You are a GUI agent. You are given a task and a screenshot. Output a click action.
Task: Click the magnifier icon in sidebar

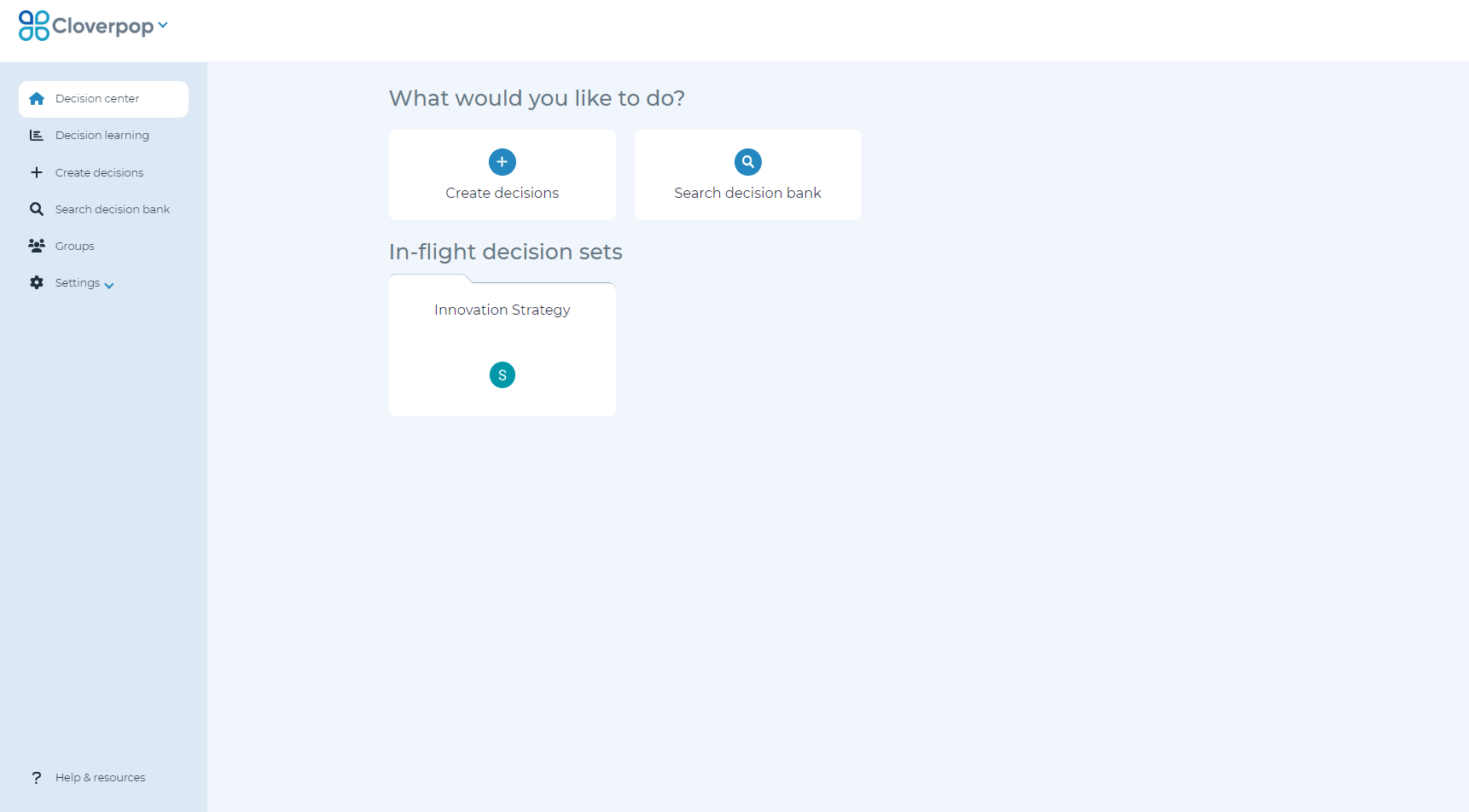coord(37,209)
